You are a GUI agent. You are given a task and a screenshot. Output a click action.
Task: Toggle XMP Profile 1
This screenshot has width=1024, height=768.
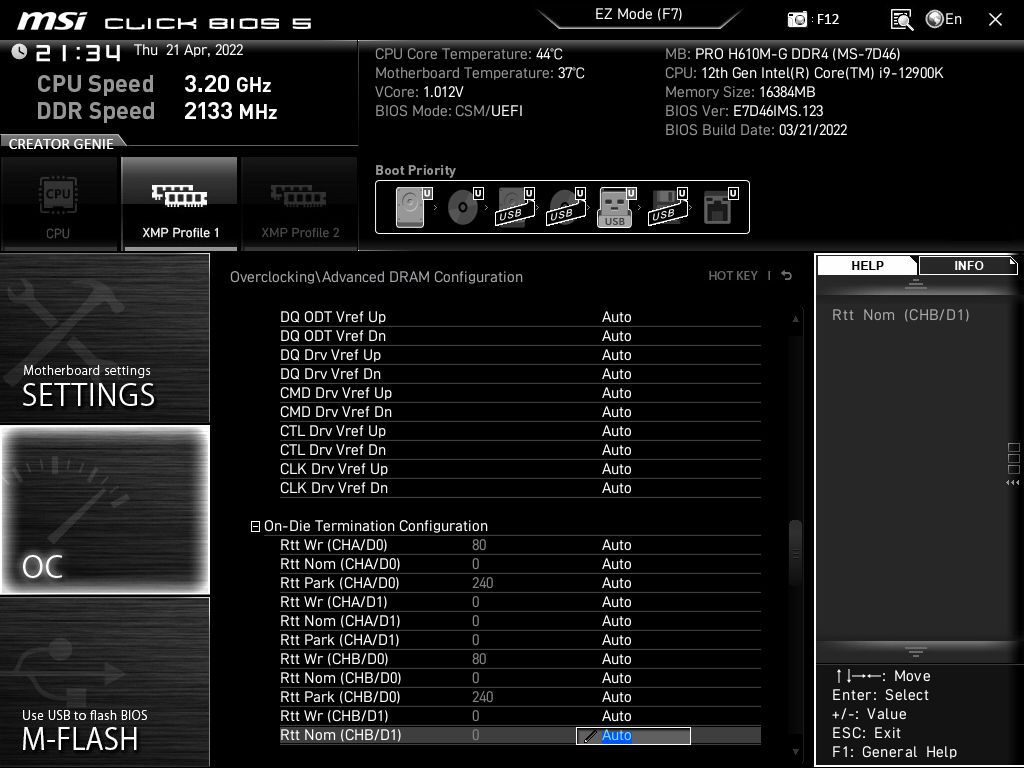180,204
